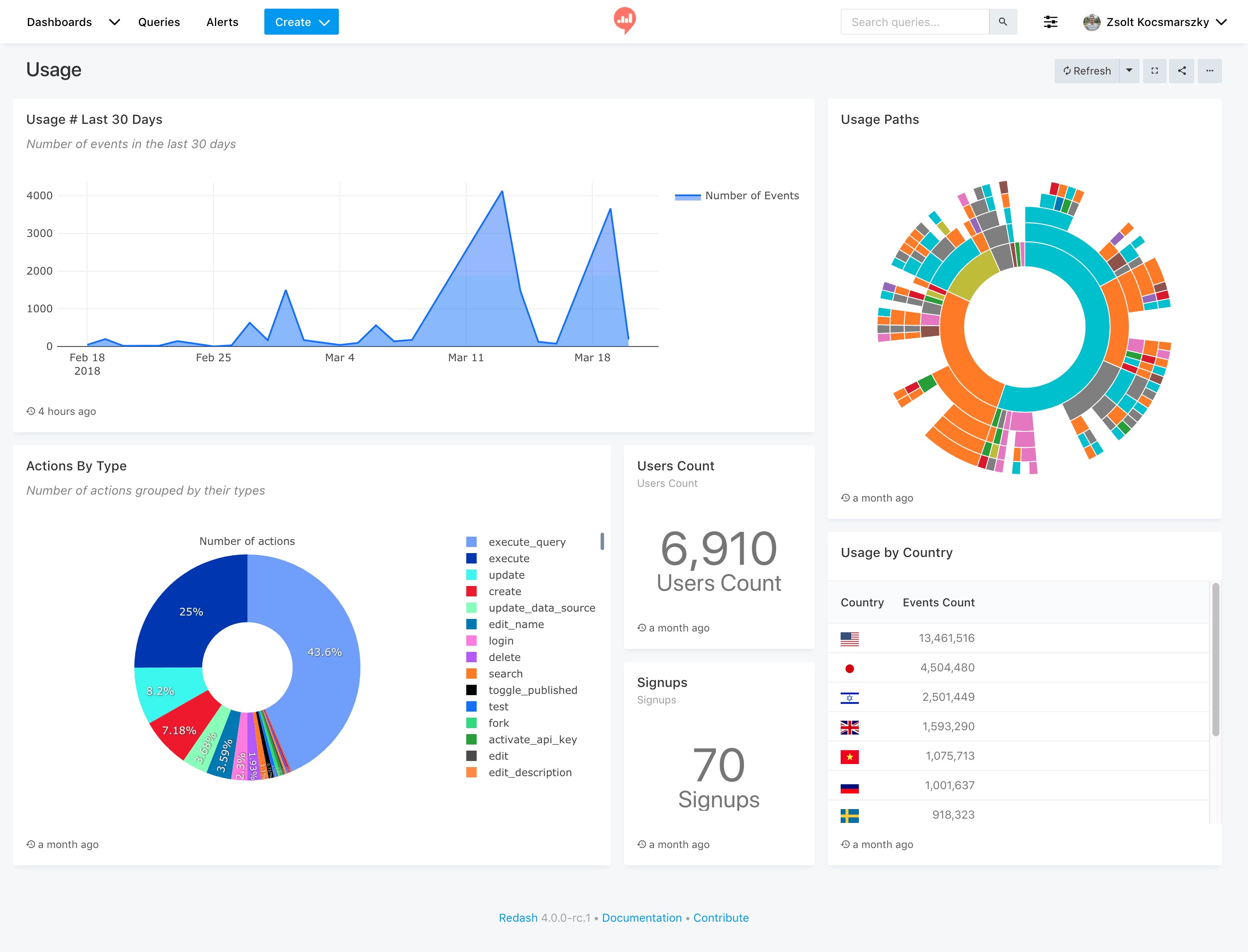Enter fullscreen mode for the dashboard

(x=1154, y=70)
